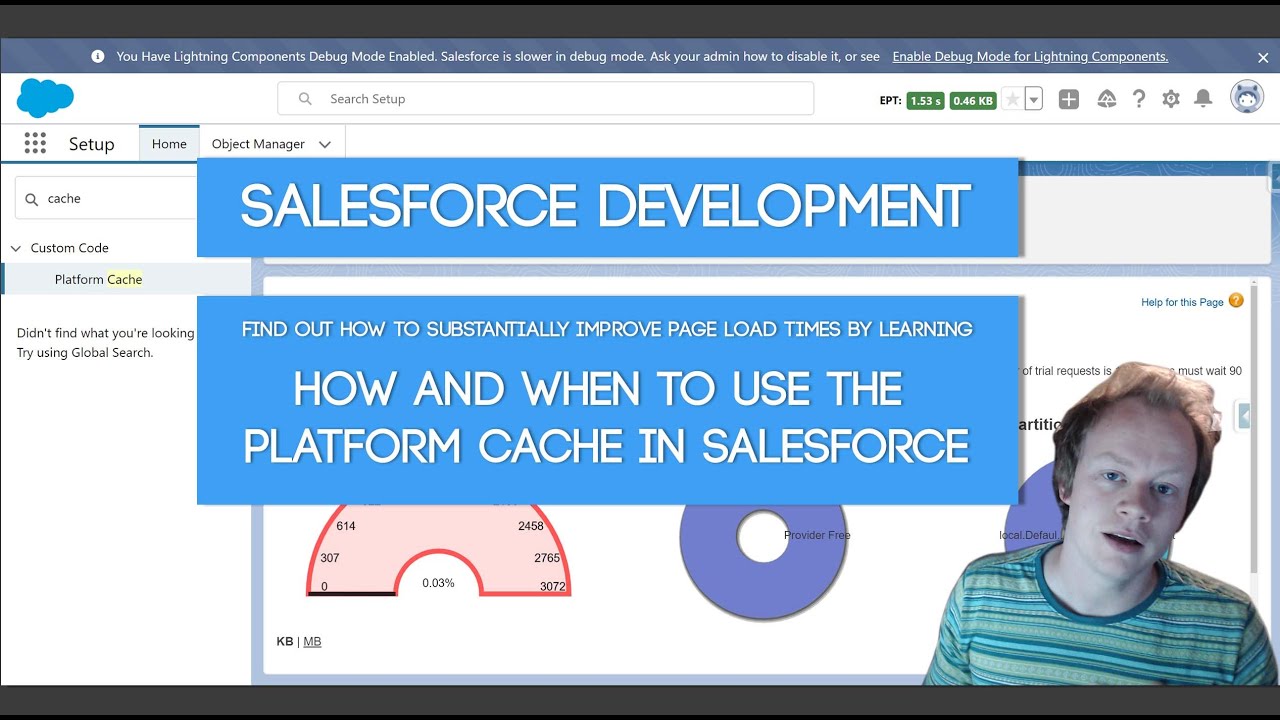Click the Search Setup magnifier icon
This screenshot has width=1280, height=720.
(x=306, y=99)
